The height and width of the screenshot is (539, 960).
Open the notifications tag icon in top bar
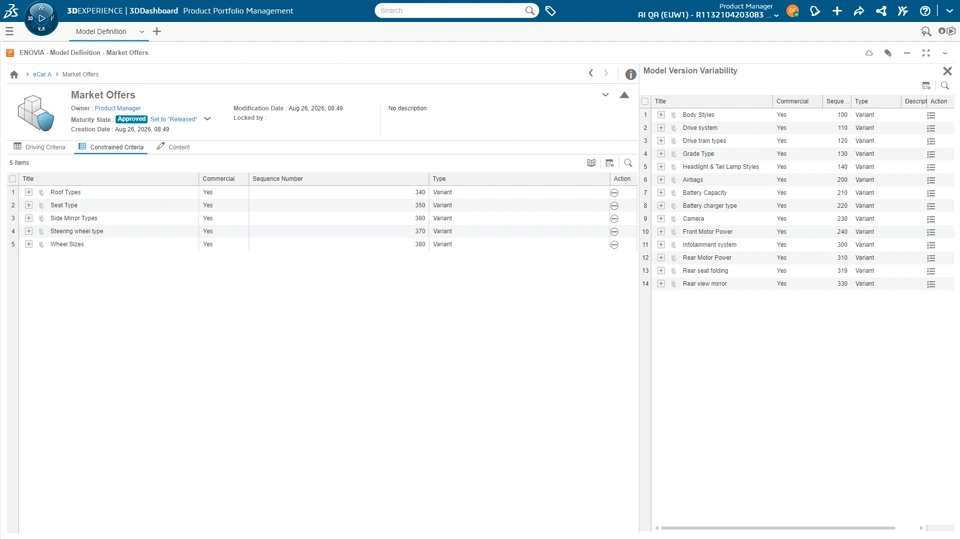[815, 10]
